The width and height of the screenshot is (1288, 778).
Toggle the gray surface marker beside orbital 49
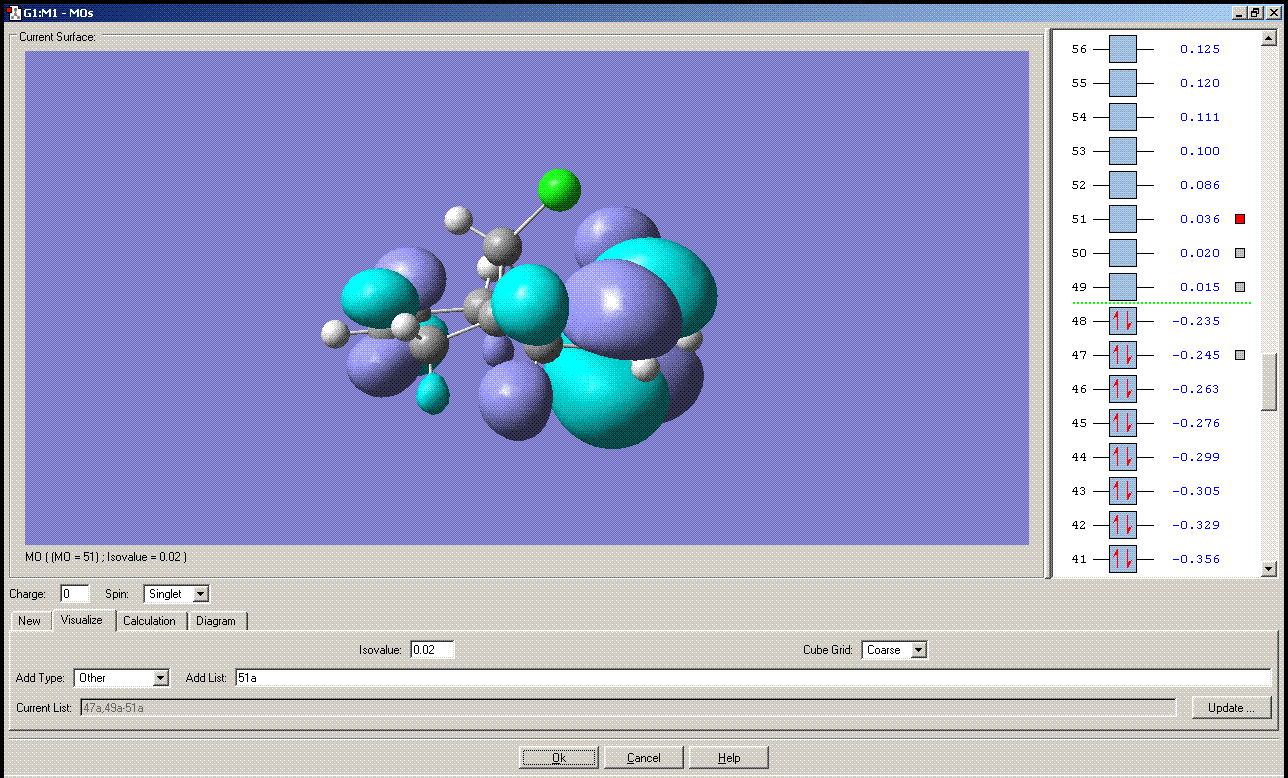tap(1240, 287)
